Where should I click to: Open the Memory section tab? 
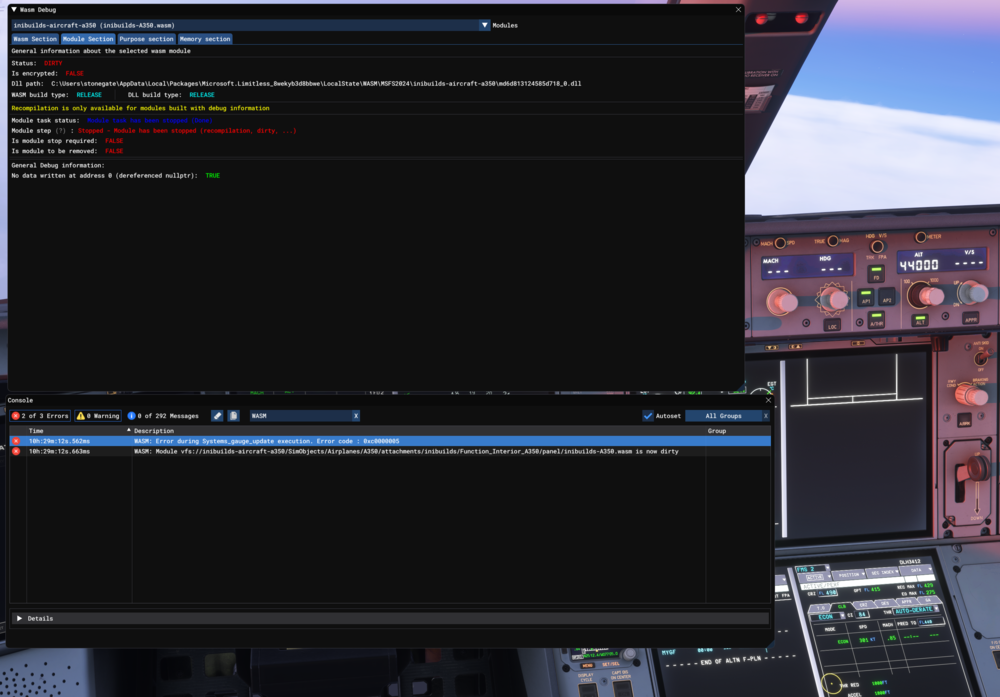point(204,39)
